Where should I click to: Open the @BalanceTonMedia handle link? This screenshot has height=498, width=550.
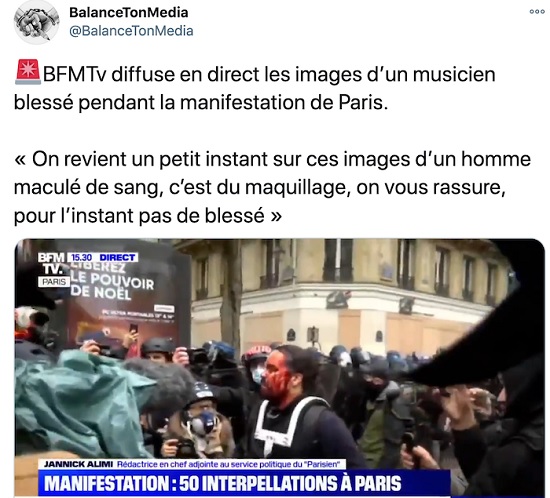[131, 31]
